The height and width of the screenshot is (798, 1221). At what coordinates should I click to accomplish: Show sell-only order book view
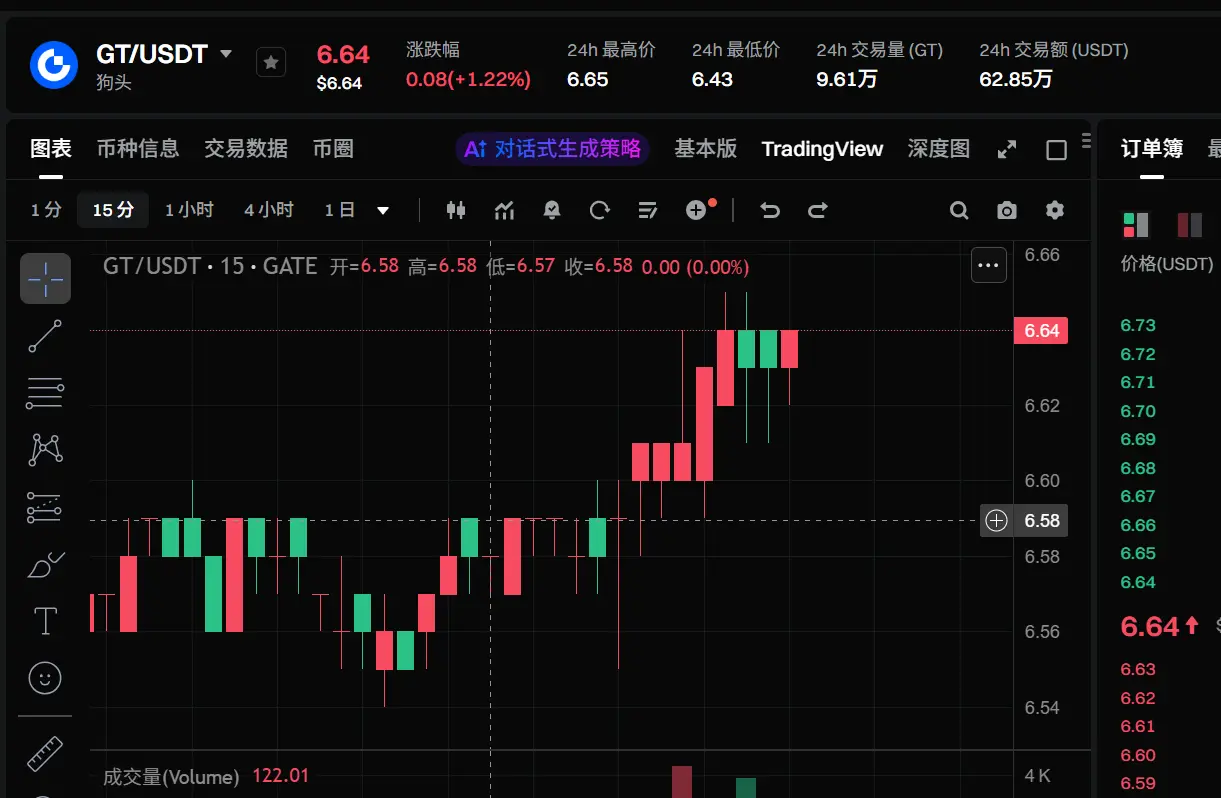[x=1189, y=225]
